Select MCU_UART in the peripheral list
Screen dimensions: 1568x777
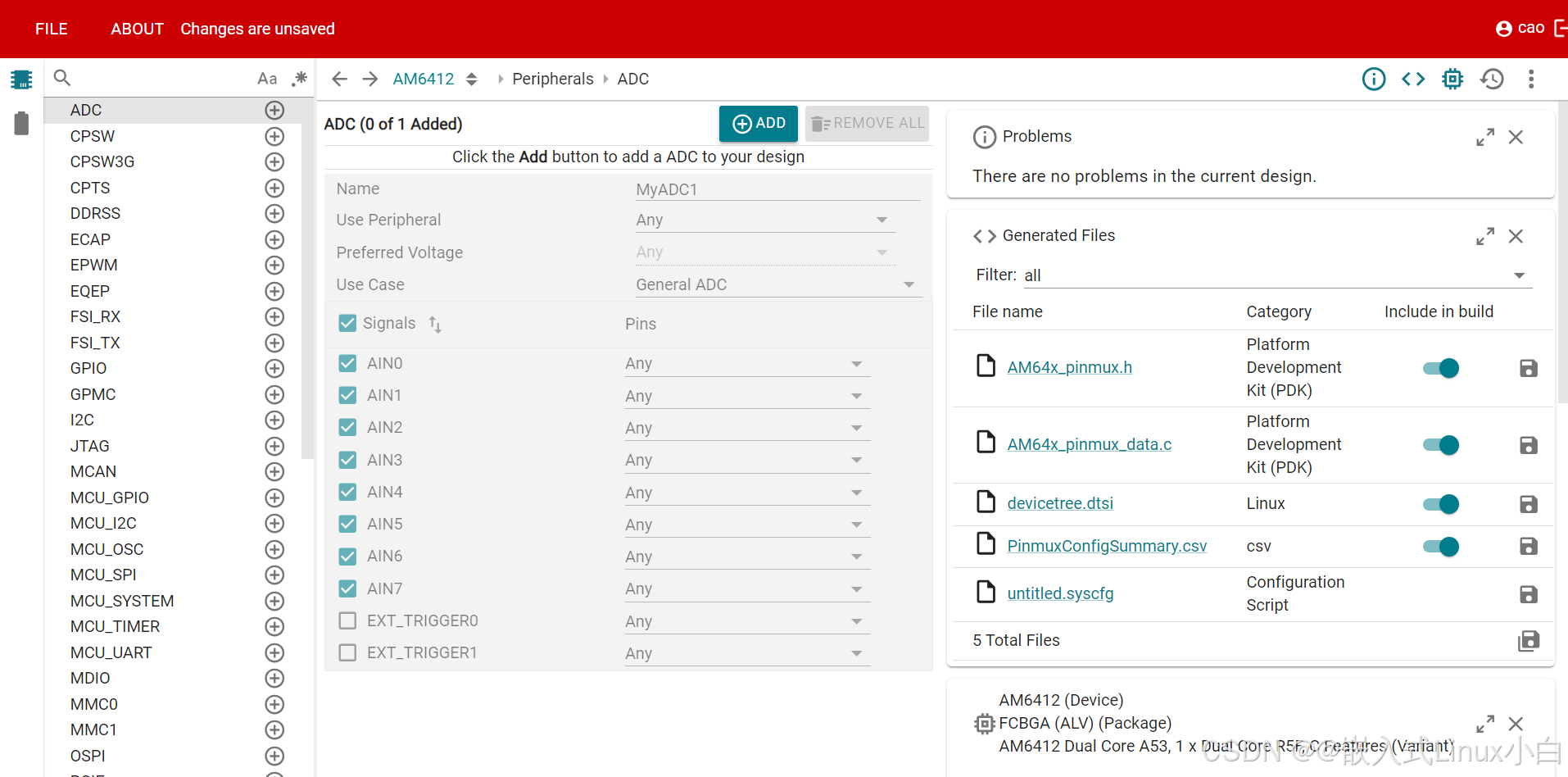point(111,652)
